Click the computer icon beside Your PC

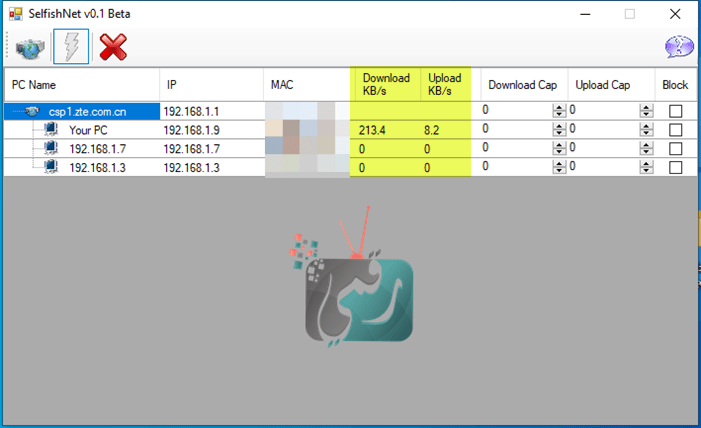click(51, 130)
